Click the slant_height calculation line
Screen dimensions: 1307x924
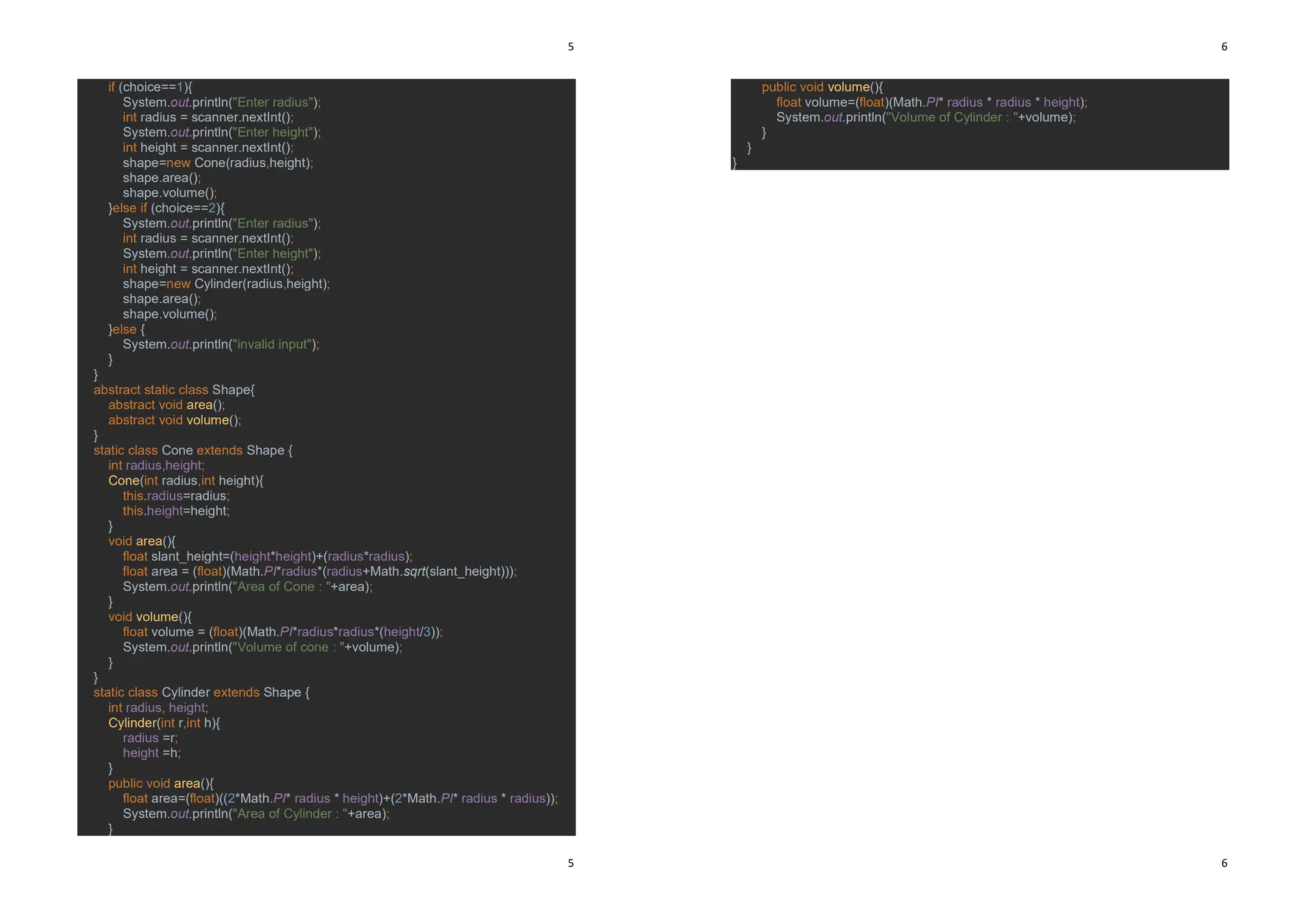(267, 556)
